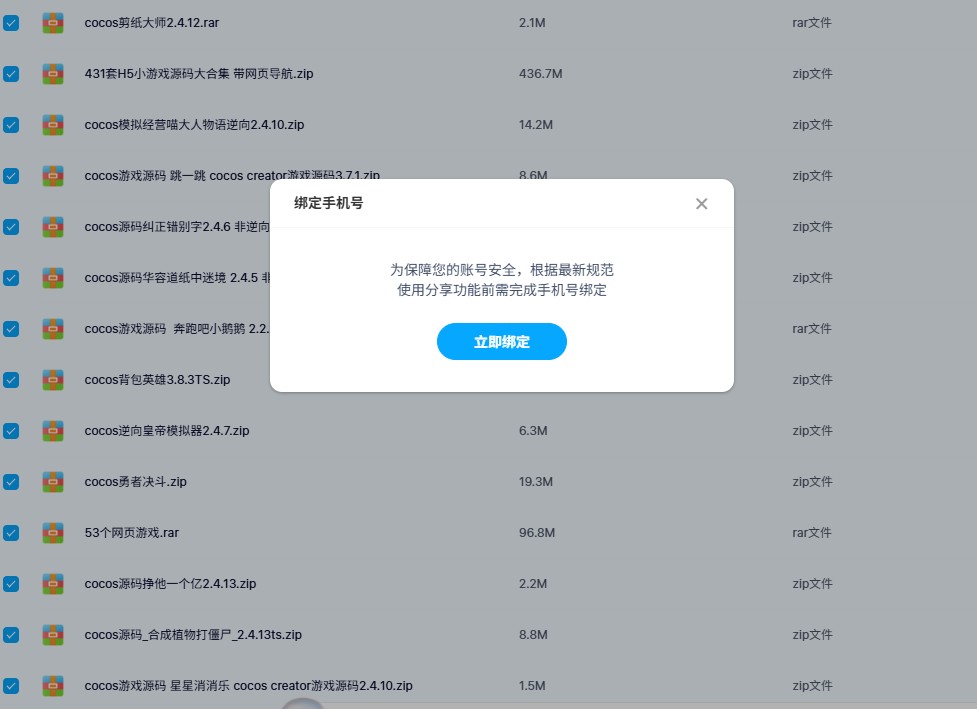Click archive icon of 星星消消乐 file
The height and width of the screenshot is (709, 977).
point(53,686)
